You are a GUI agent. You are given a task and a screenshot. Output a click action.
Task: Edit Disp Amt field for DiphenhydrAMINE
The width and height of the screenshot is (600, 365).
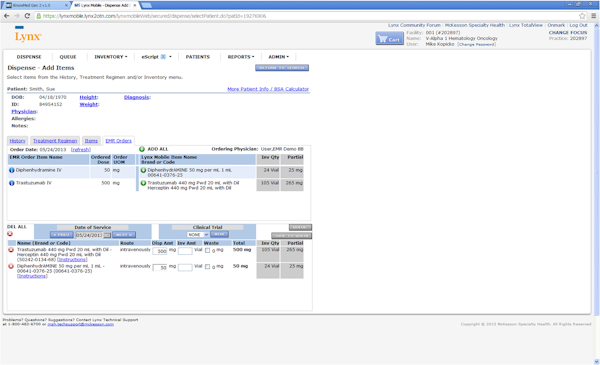160,267
